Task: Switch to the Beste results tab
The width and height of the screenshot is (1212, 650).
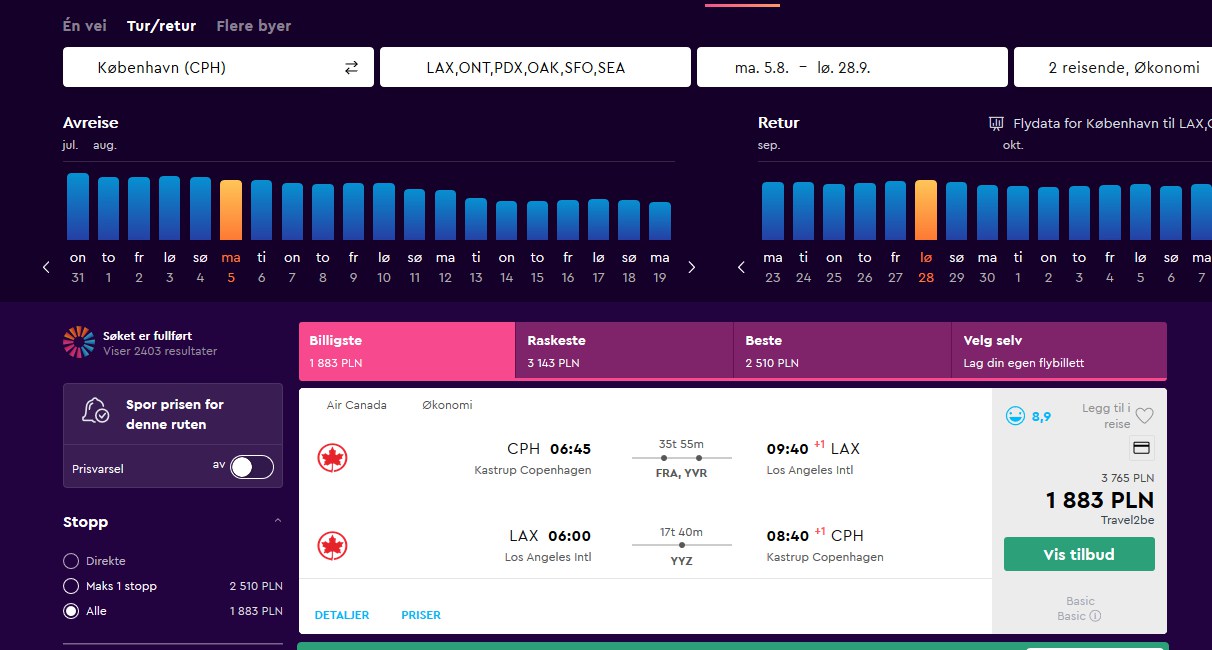Action: (842, 351)
